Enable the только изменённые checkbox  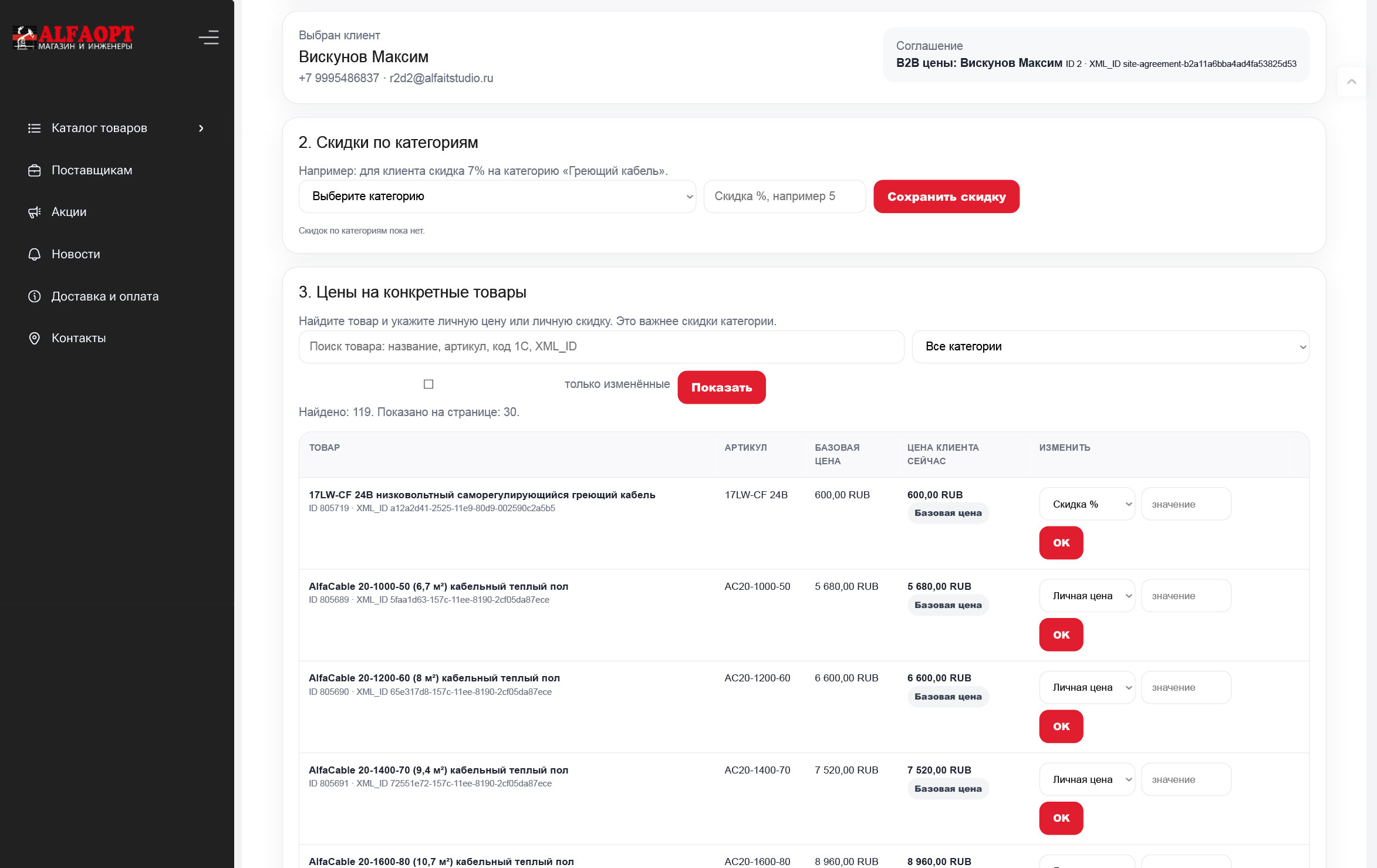tap(428, 384)
